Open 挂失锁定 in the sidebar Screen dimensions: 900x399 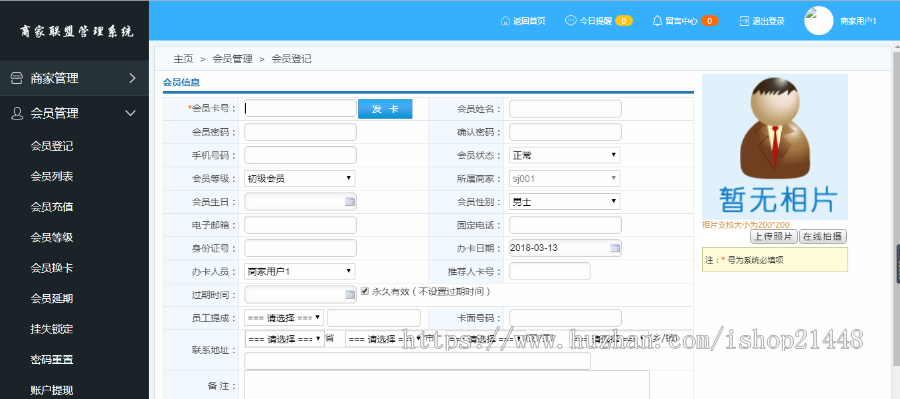[52, 329]
